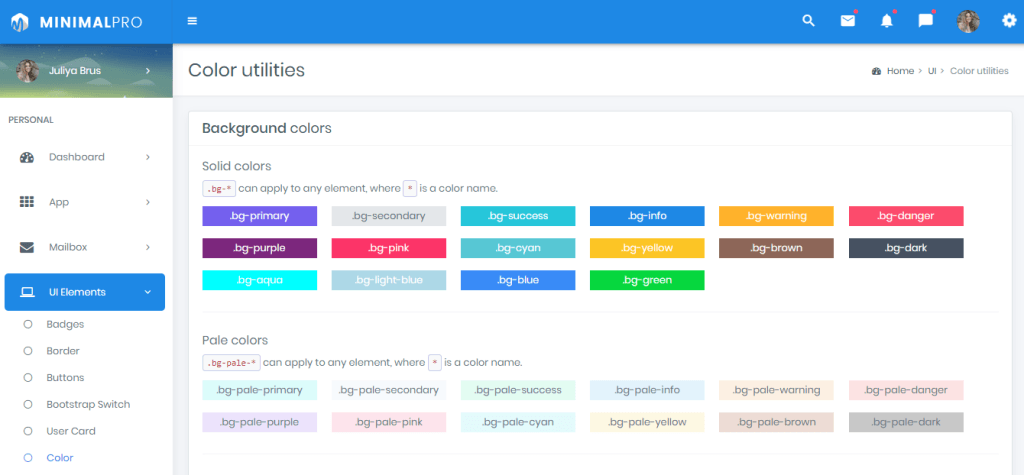1024x475 pixels.
Task: Click the Dashboard gauge icon
Action: 27,157
